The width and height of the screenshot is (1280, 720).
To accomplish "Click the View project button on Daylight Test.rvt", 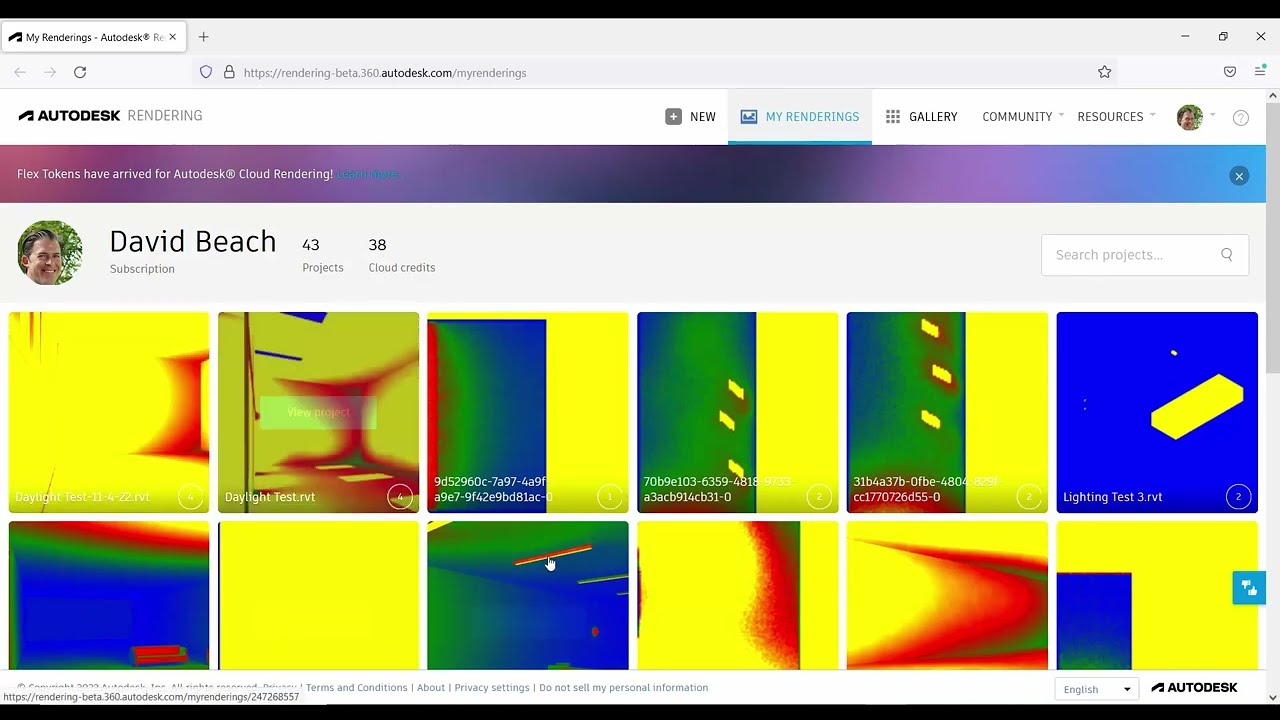I will [x=318, y=412].
